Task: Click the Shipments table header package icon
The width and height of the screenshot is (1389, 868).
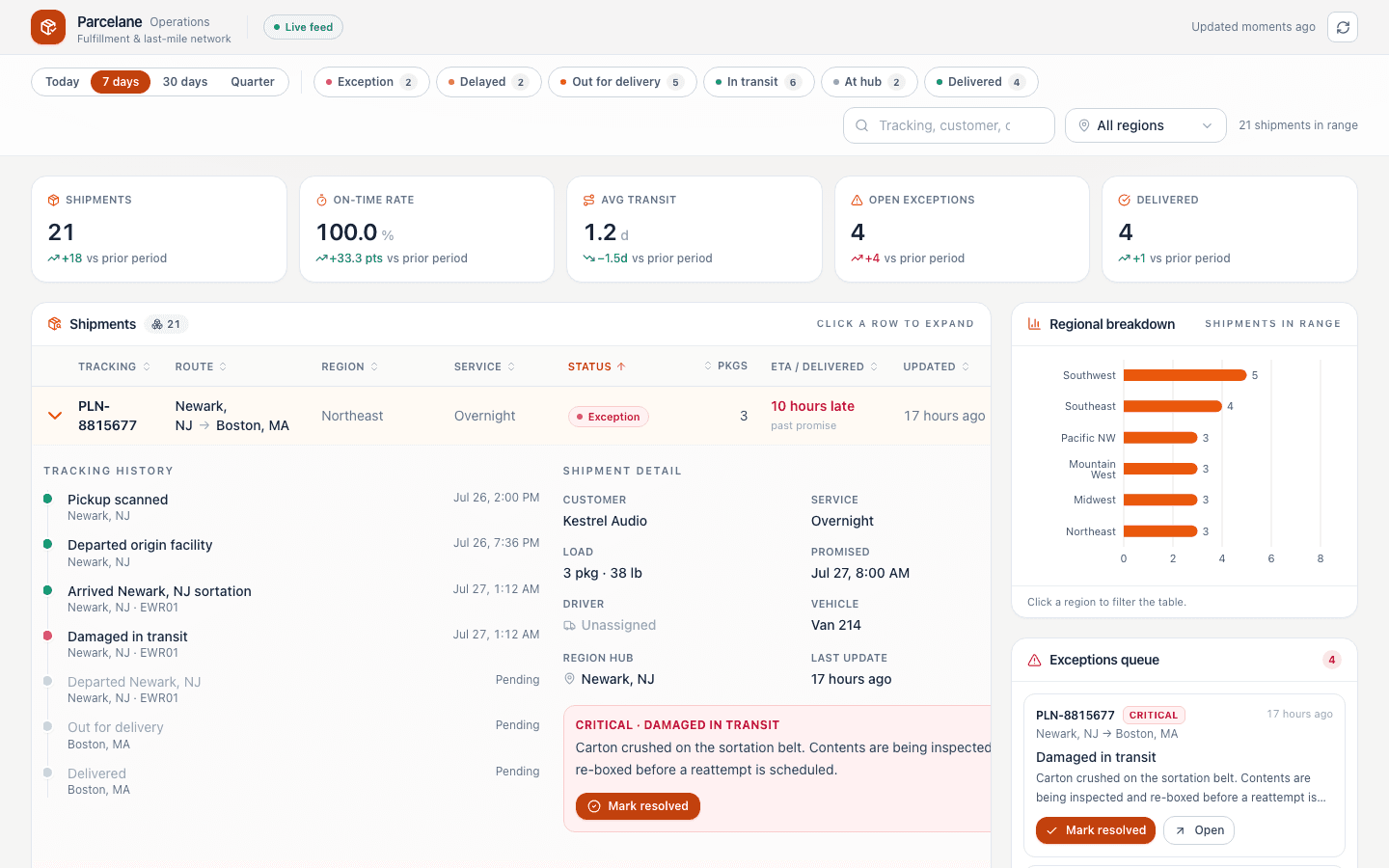Action: point(55,324)
